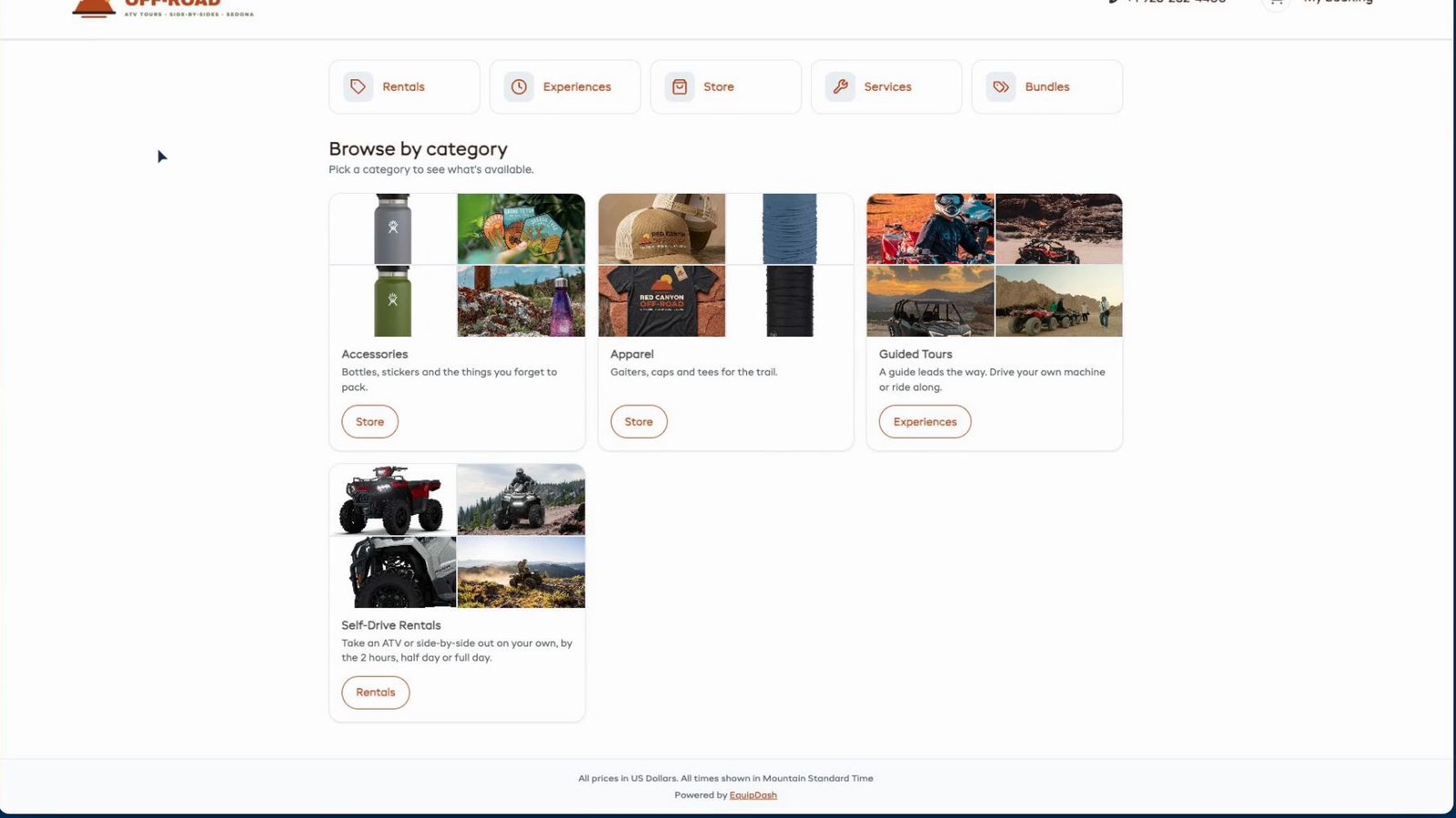View the stickers photo in Accessories
The width and height of the screenshot is (1456, 818).
[x=521, y=228]
